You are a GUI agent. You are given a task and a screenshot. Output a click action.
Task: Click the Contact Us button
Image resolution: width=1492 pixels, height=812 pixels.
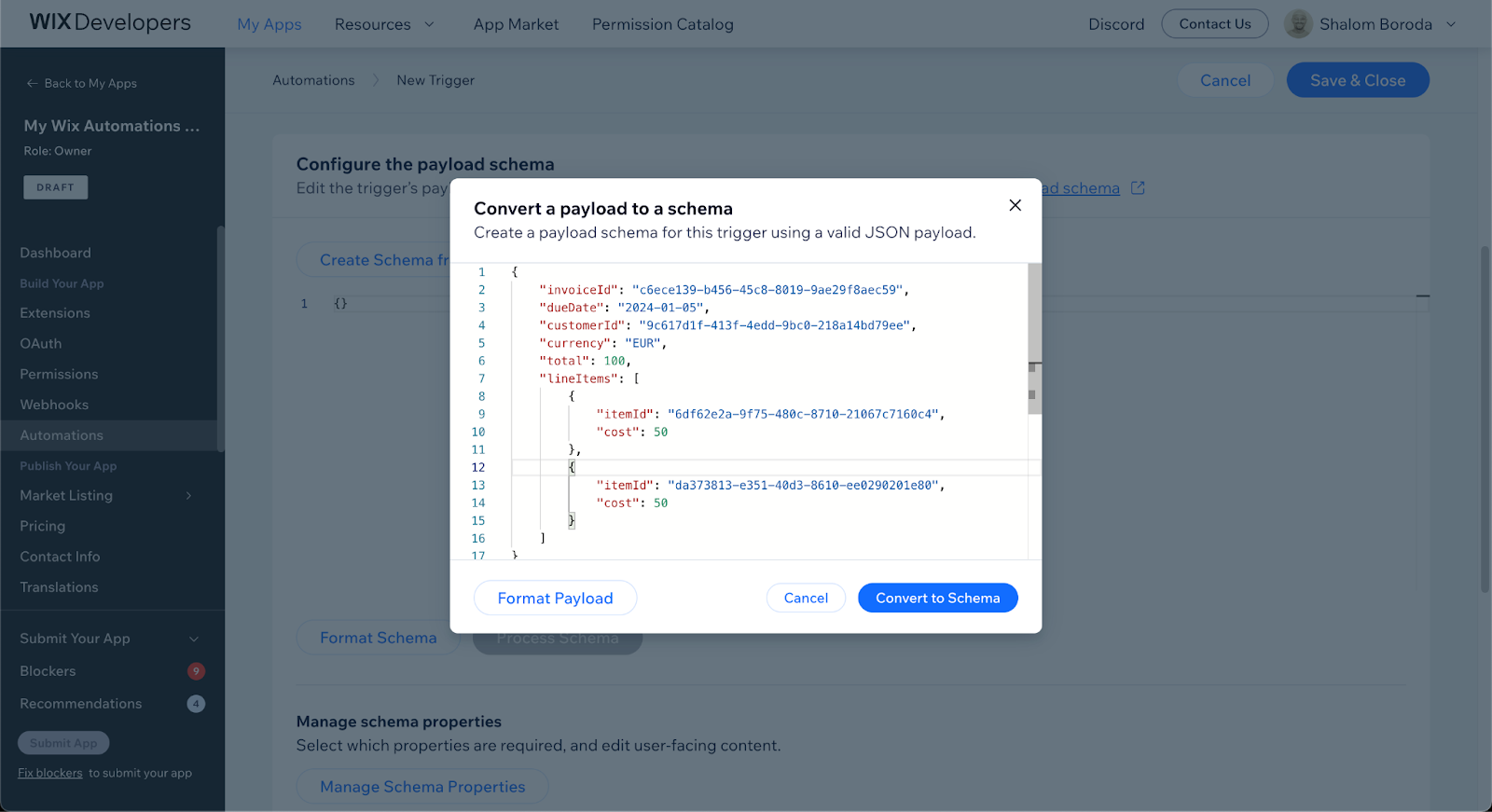pyautogui.click(x=1215, y=24)
